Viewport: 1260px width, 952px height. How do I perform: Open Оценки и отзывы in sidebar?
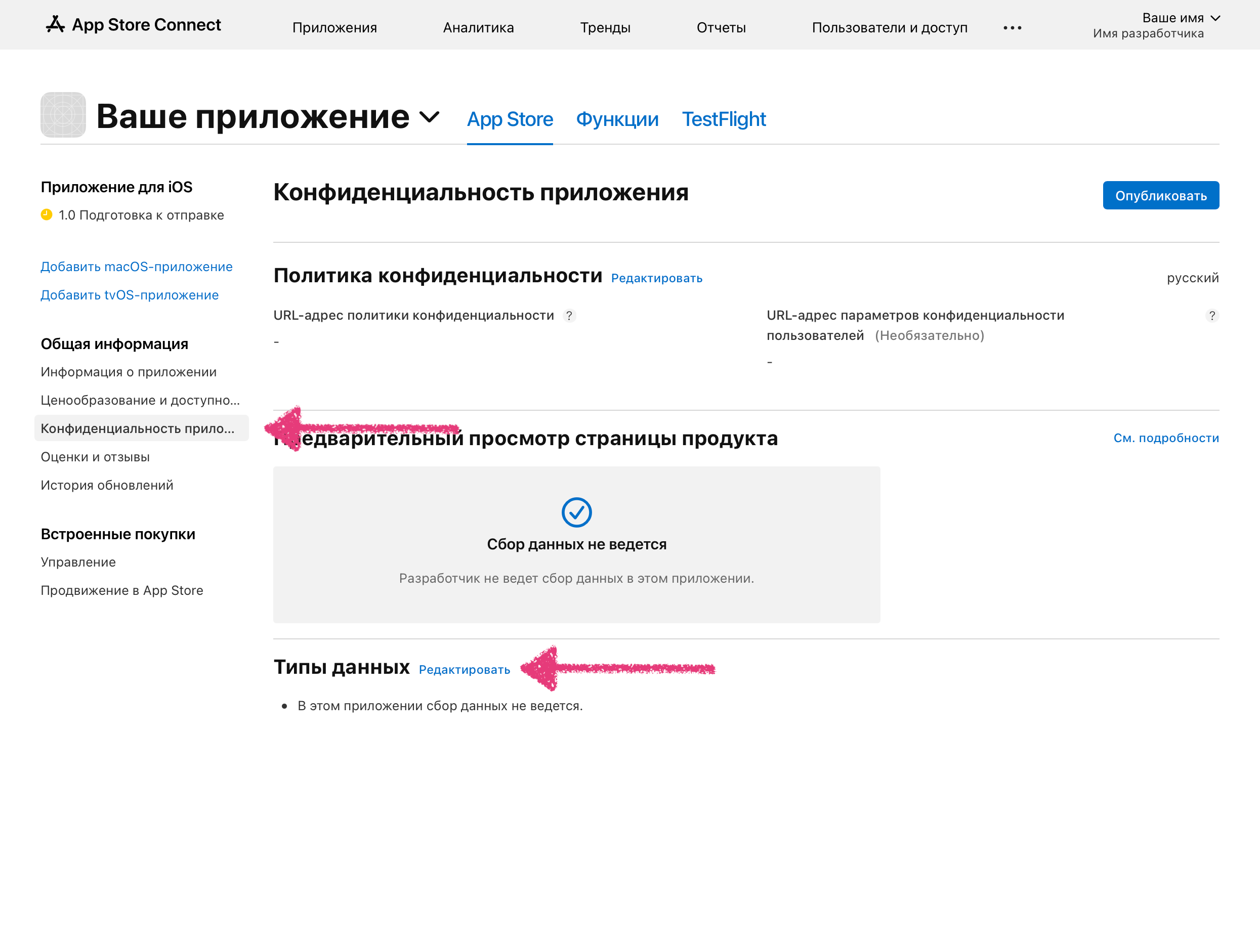pos(95,457)
